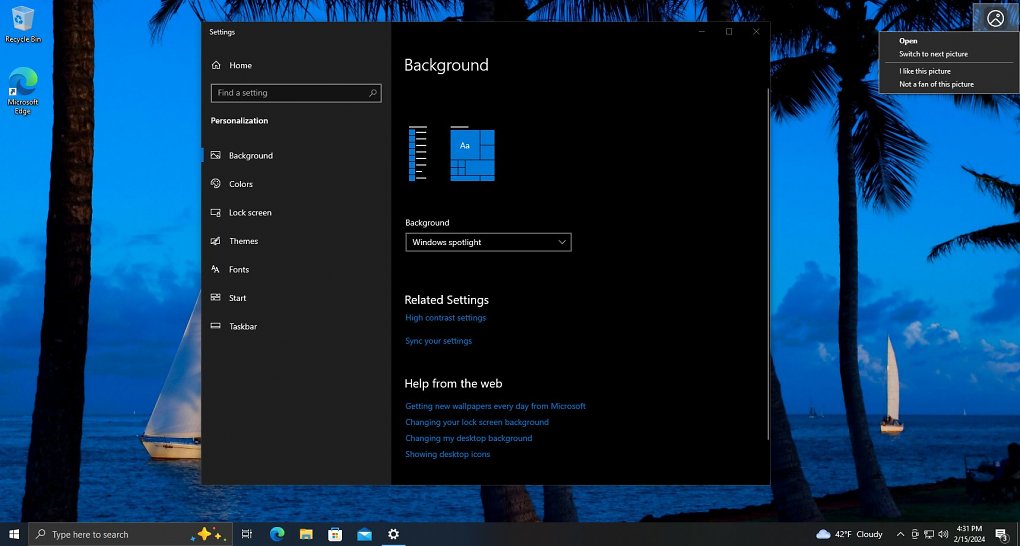1020x546 pixels.
Task: Open Sync your settings link
Action: pyautogui.click(x=438, y=341)
